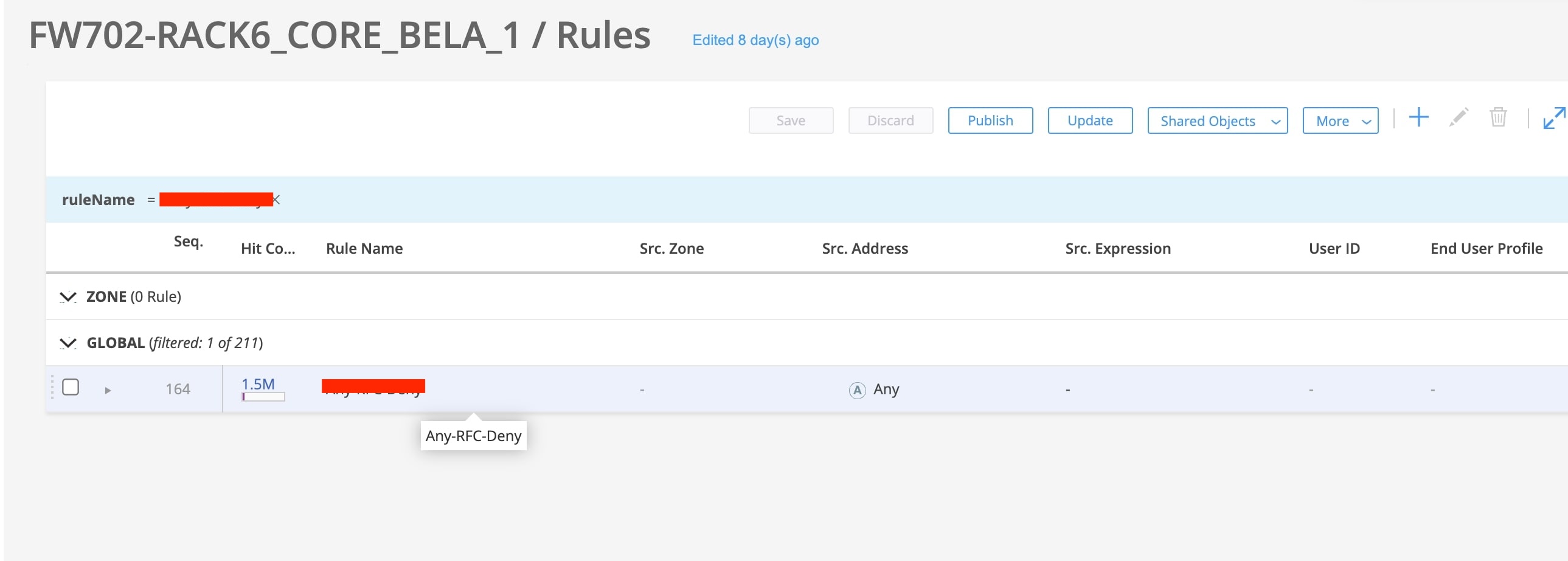Open the Shared Objects dropdown
1568x561 pixels.
1218,120
